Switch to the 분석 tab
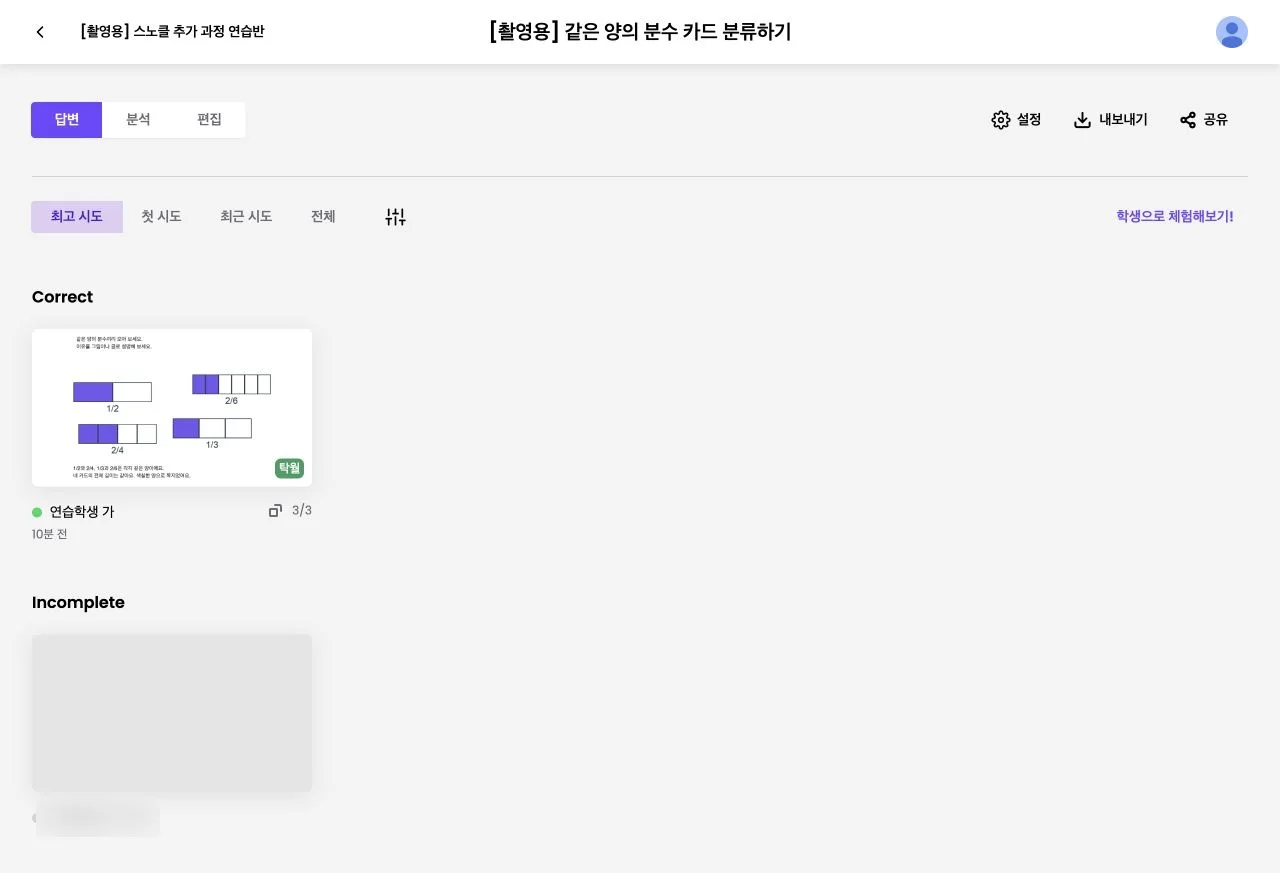 [138, 120]
